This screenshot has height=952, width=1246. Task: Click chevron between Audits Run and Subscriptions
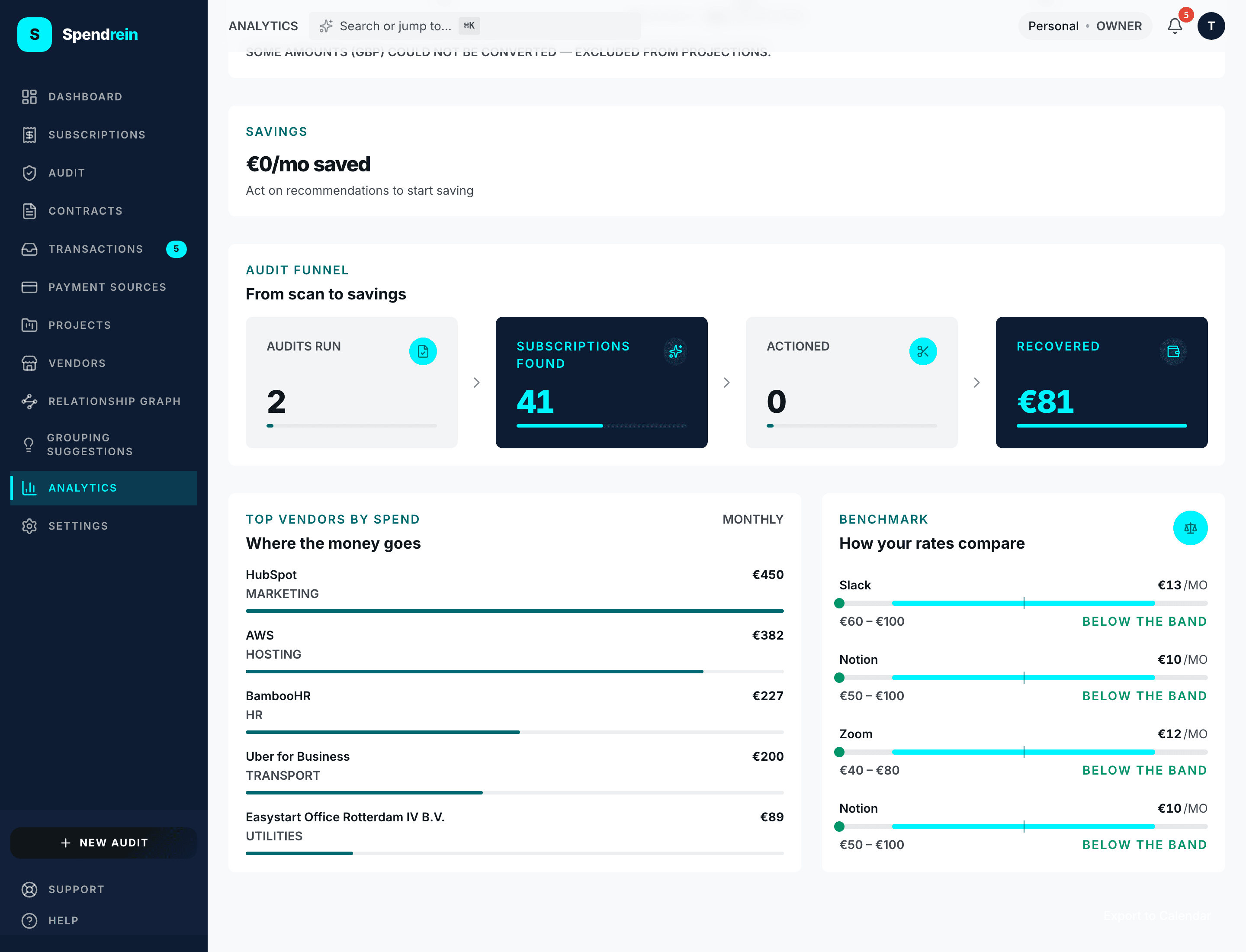(x=476, y=383)
